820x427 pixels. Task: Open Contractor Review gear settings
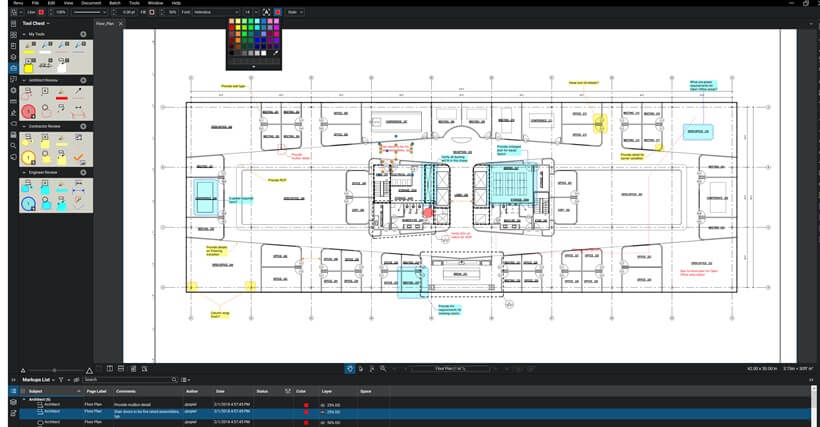click(x=83, y=126)
